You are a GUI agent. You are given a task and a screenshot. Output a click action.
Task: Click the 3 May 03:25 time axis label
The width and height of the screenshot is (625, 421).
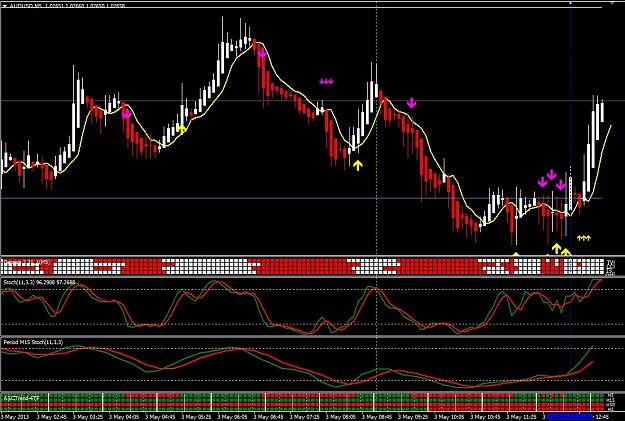(88, 417)
